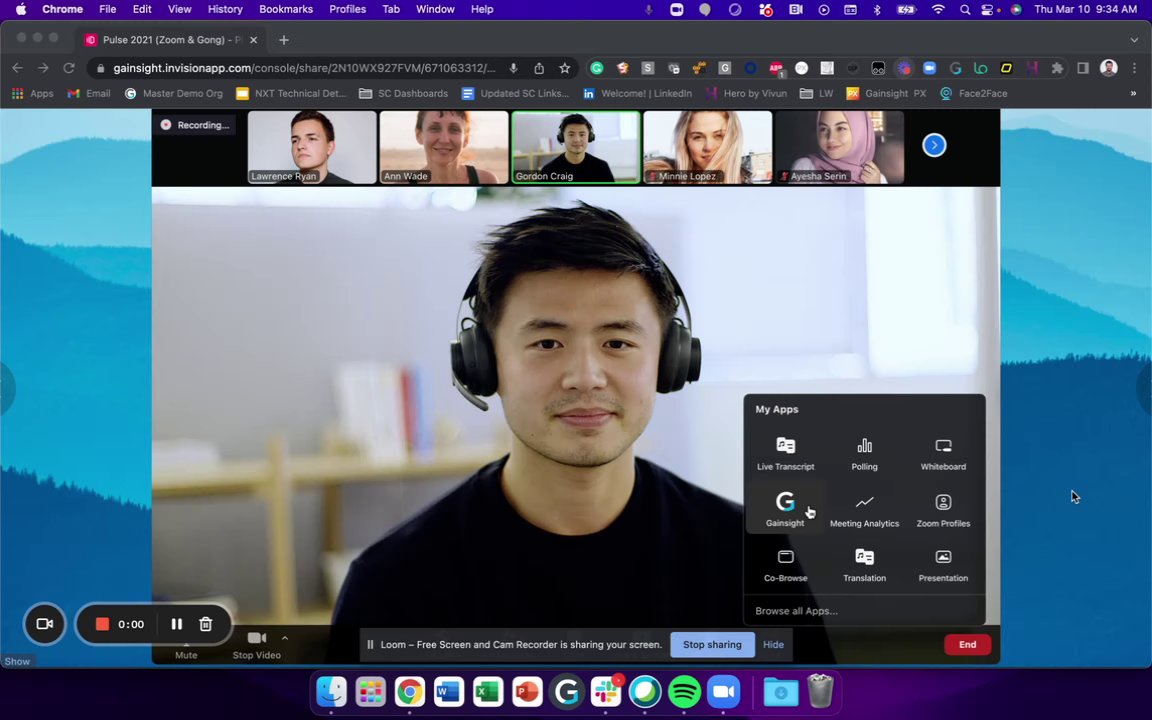
Task: Open the History menu
Action: click(225, 10)
